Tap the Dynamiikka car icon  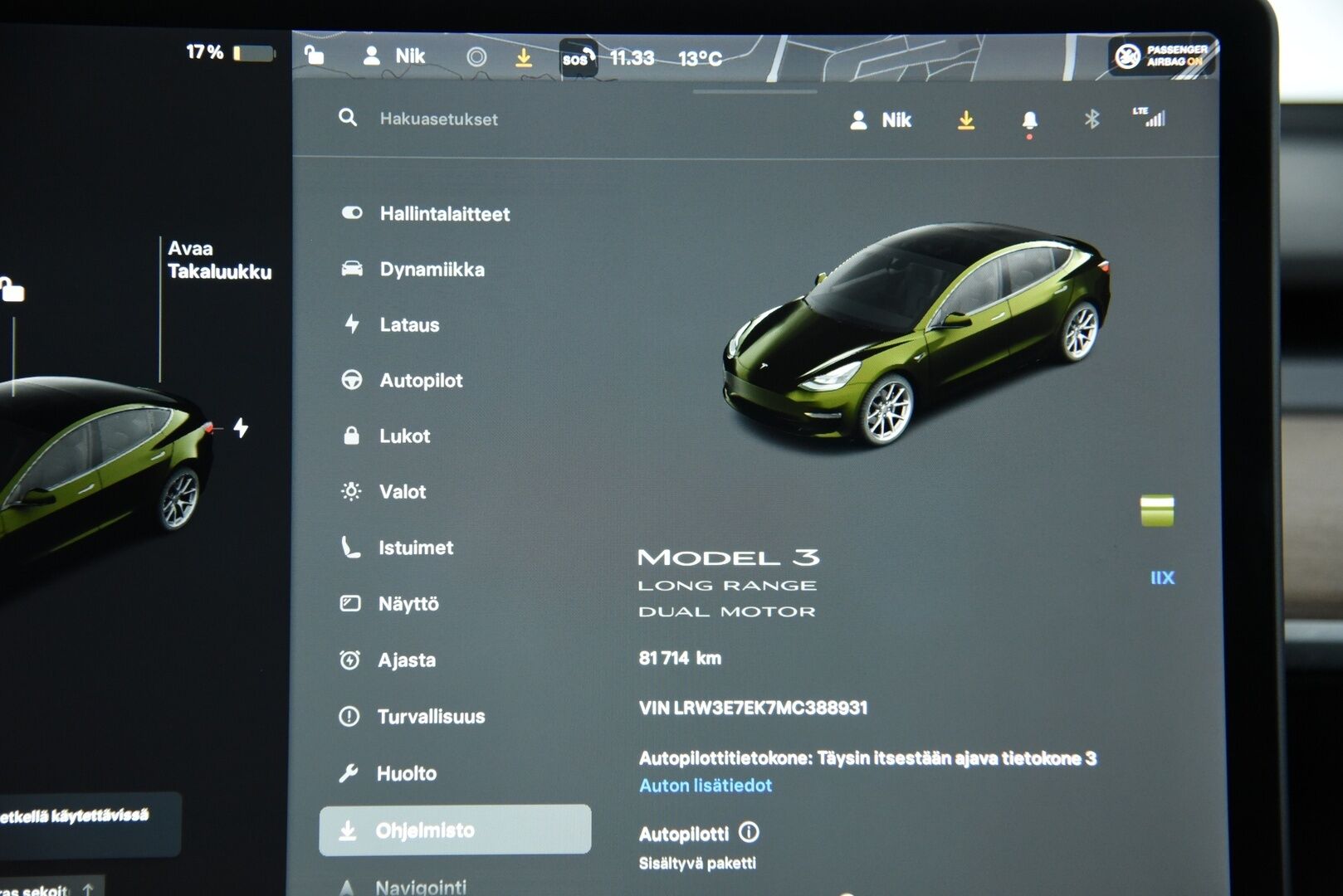click(x=352, y=269)
